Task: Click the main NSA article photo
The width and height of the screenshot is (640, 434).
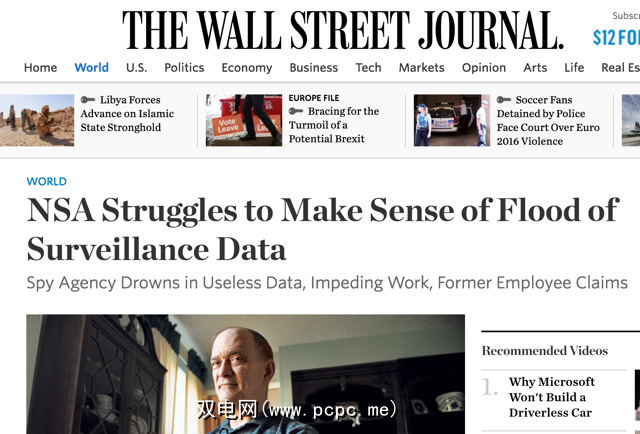Action: coord(245,374)
